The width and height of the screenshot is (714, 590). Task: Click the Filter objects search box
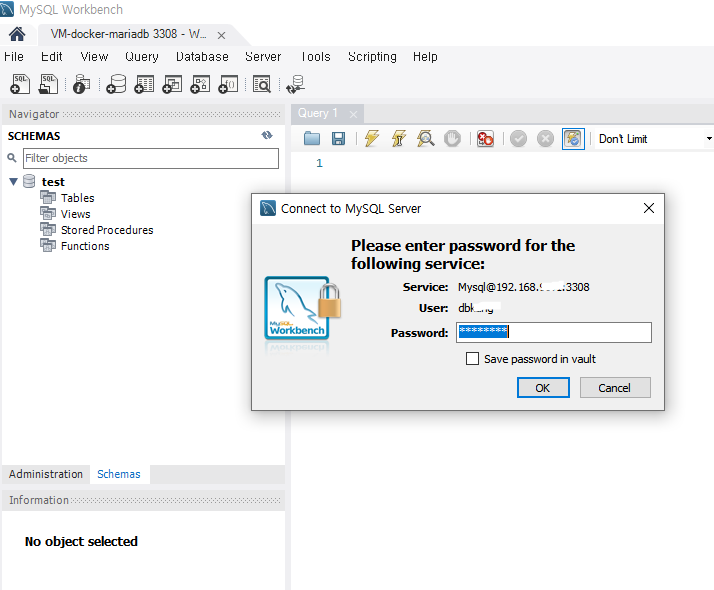point(151,158)
